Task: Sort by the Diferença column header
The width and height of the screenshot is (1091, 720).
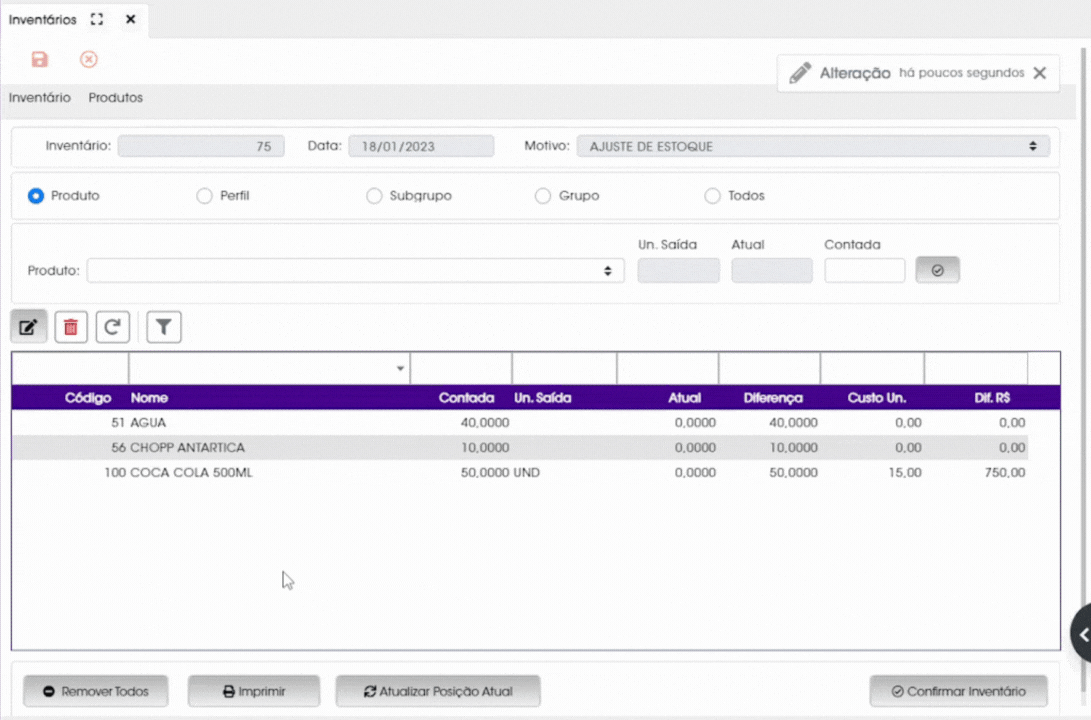Action: click(773, 398)
